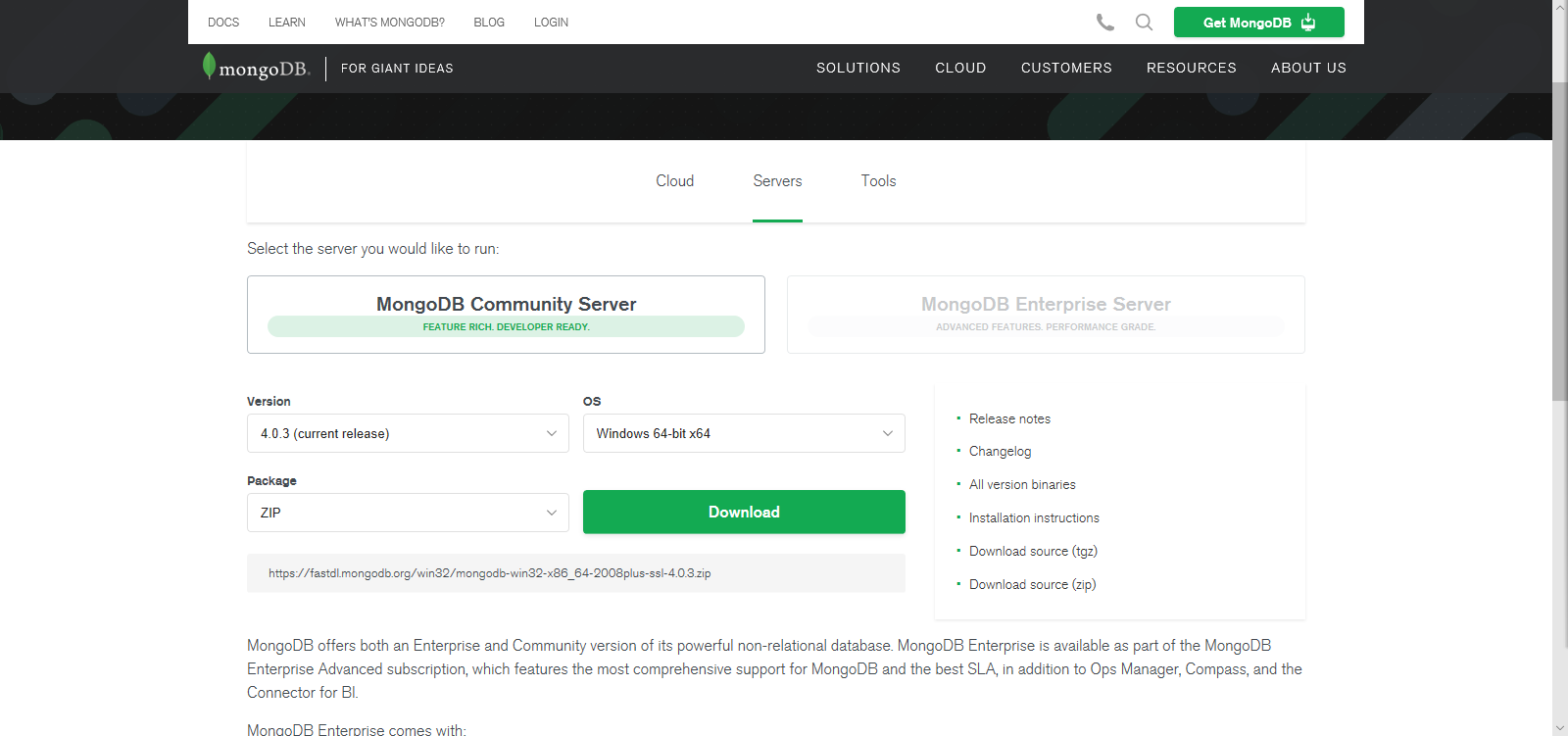The height and width of the screenshot is (736, 1568).
Task: Select MongoDB Community Server card
Action: click(x=506, y=315)
